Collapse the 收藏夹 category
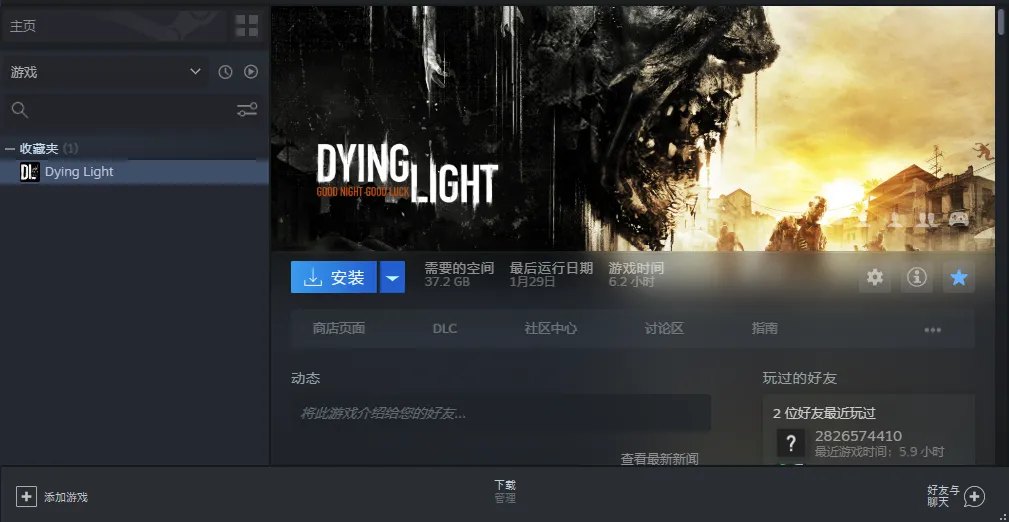The image size is (1009, 522). coord(10,149)
